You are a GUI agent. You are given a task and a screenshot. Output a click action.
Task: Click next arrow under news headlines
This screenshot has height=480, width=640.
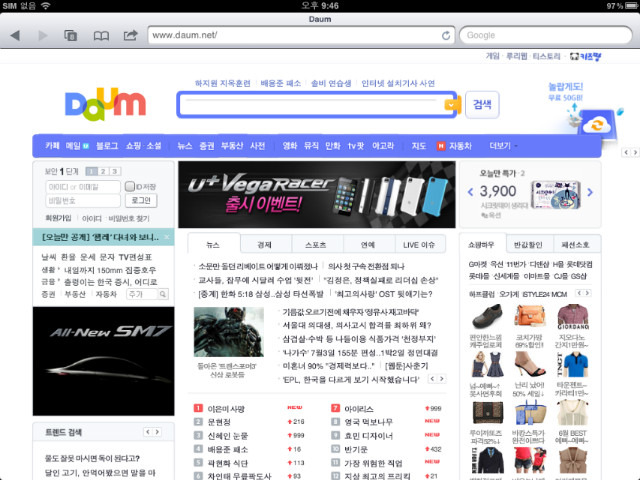click(x=442, y=379)
